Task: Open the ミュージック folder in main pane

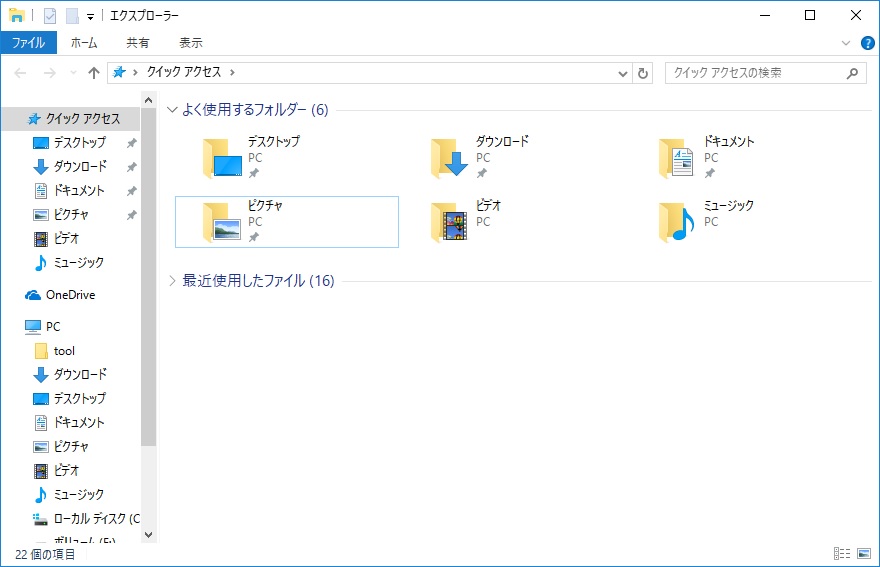Action: [708, 221]
